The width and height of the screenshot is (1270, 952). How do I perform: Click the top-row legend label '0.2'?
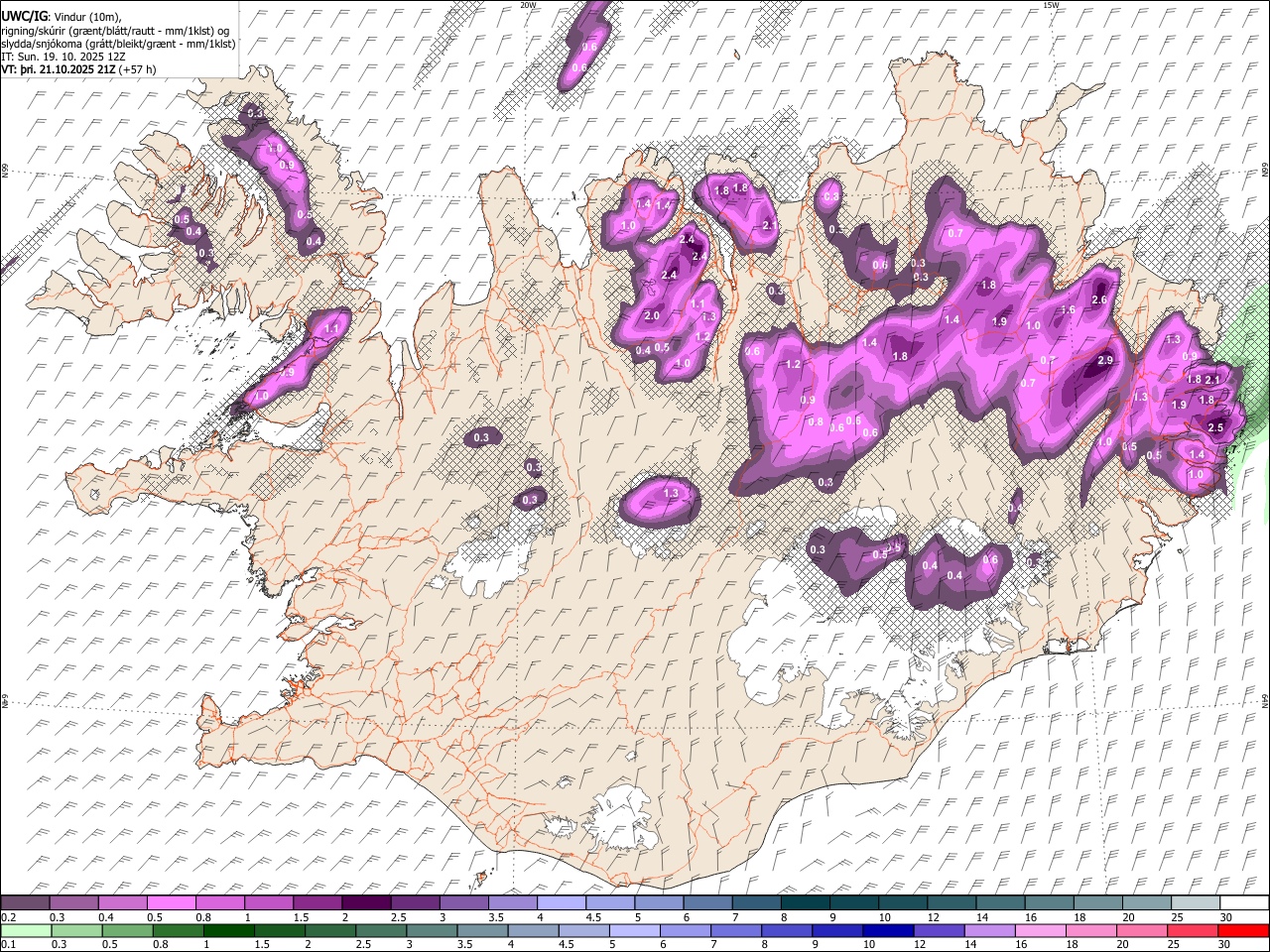[7, 917]
